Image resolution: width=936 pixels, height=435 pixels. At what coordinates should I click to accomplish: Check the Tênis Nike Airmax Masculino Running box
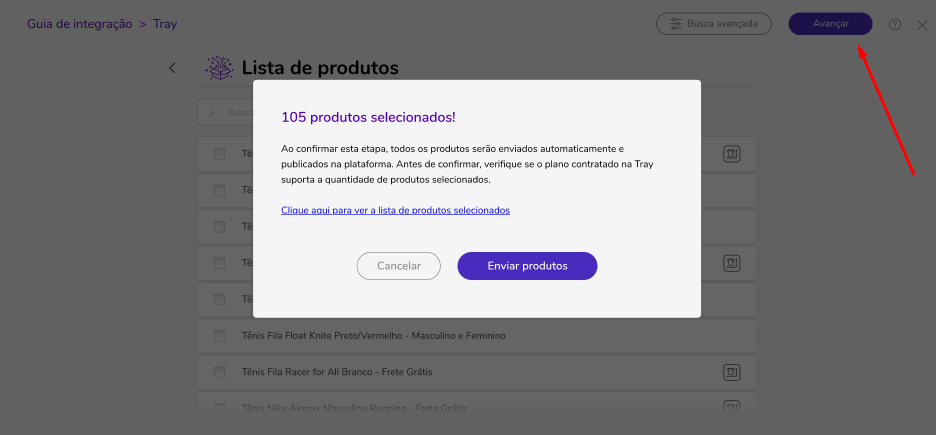(x=219, y=409)
